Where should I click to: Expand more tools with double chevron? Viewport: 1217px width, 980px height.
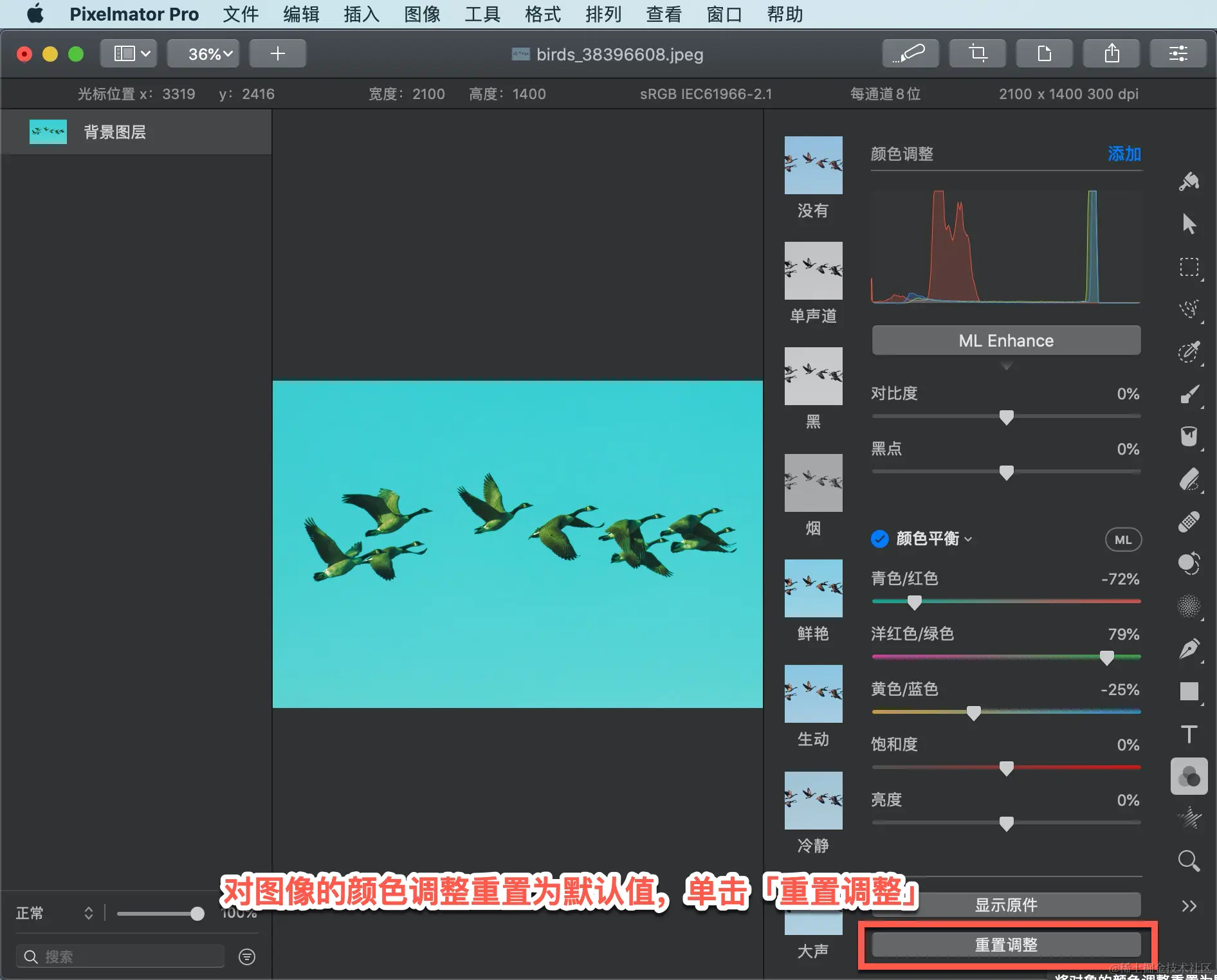(1189, 906)
